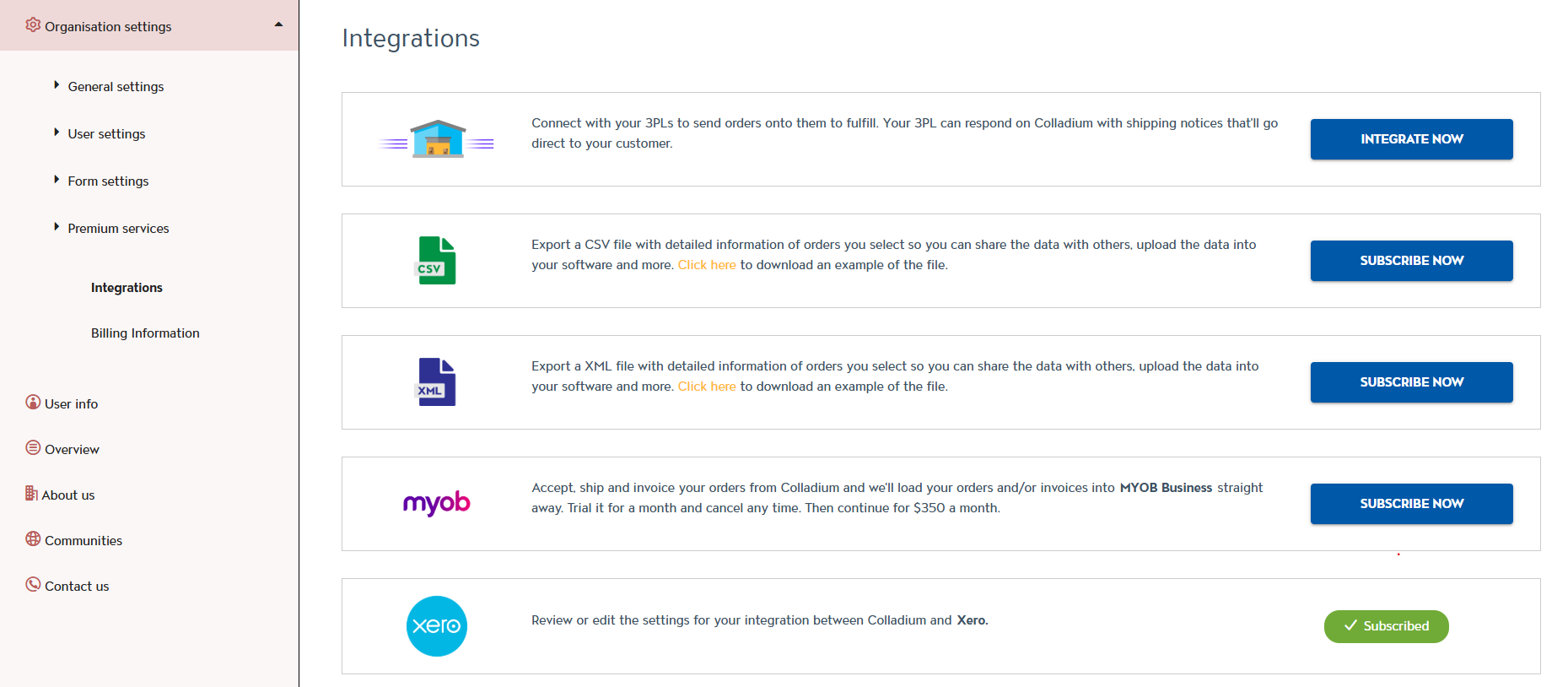Click the MYOB logo
Image resolution: width=1568 pixels, height=687 pixels.
coord(437,503)
